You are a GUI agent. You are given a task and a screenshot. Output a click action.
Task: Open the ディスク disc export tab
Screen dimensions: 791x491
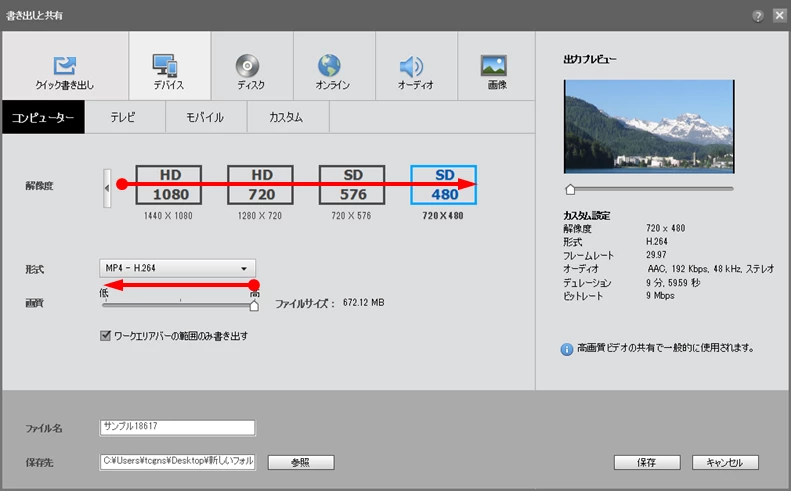click(252, 66)
